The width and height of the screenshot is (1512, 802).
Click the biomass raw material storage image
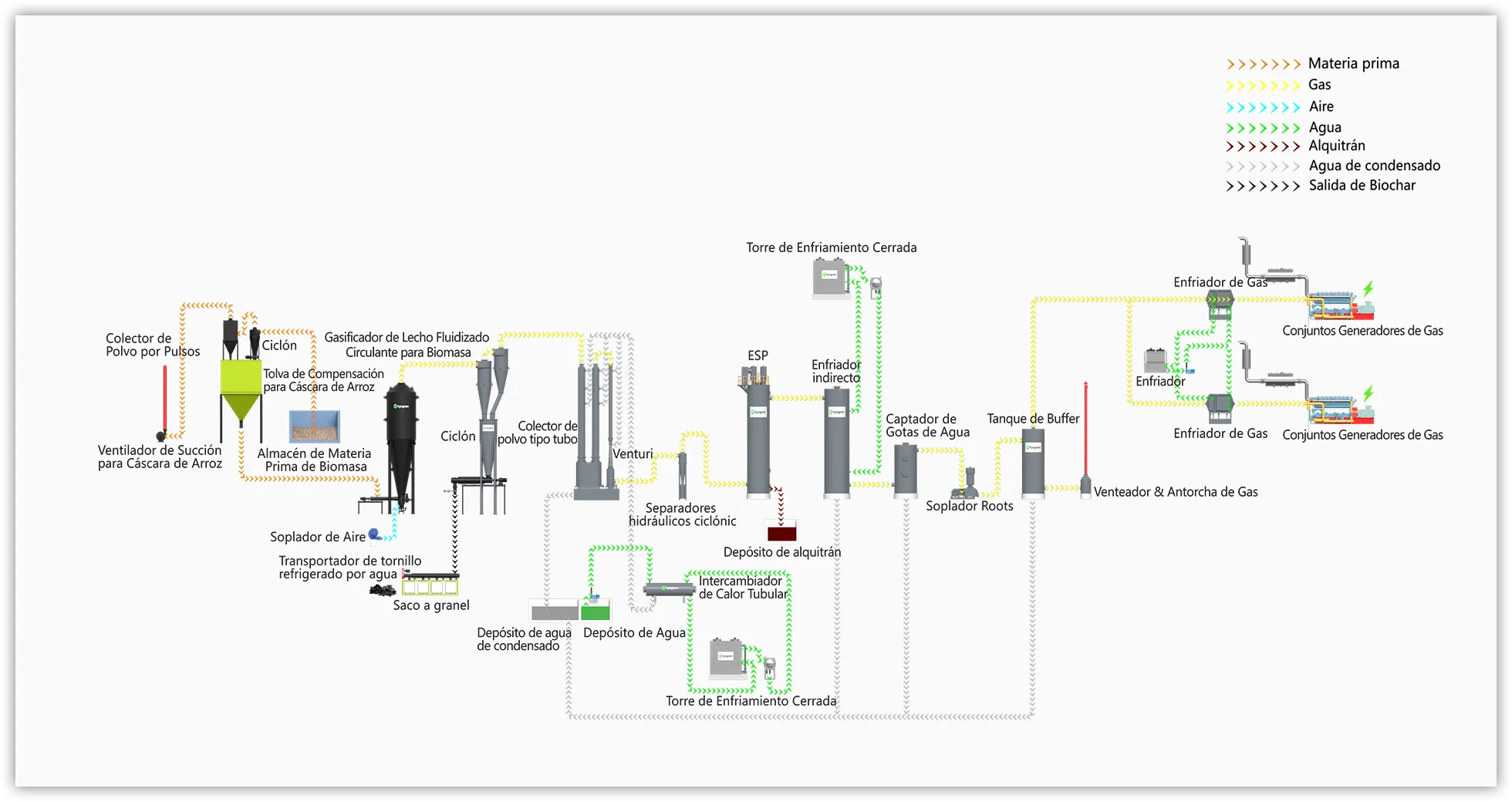314,426
